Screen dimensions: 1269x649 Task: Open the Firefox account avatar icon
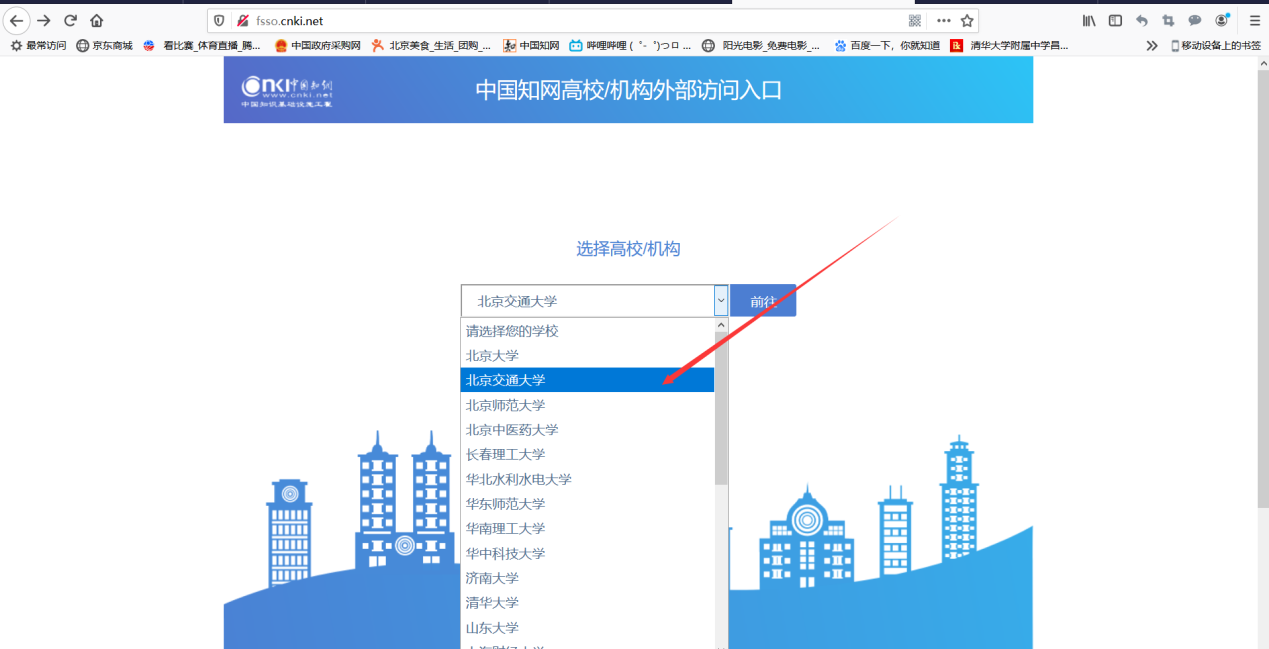click(x=1222, y=20)
